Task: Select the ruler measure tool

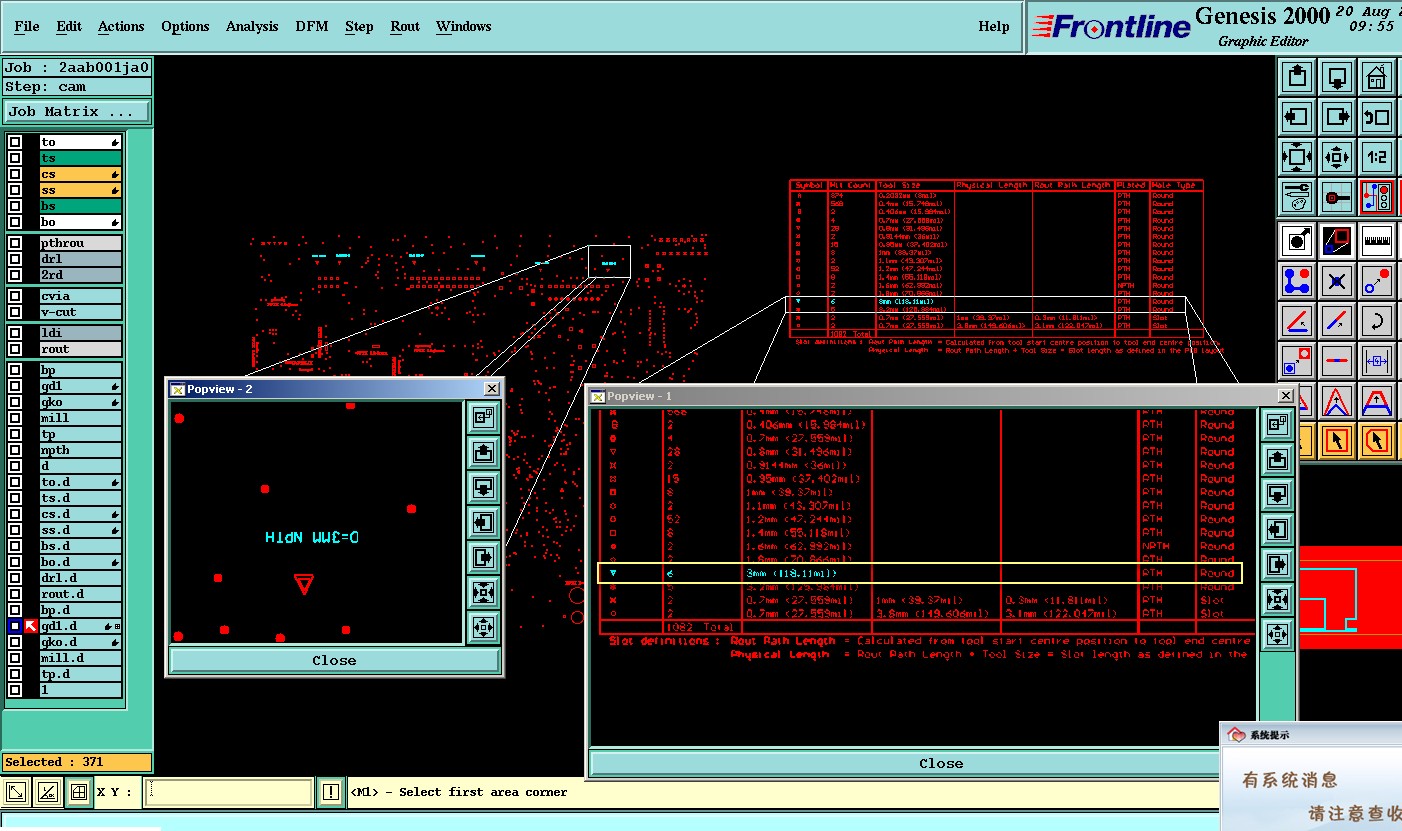Action: click(1377, 240)
